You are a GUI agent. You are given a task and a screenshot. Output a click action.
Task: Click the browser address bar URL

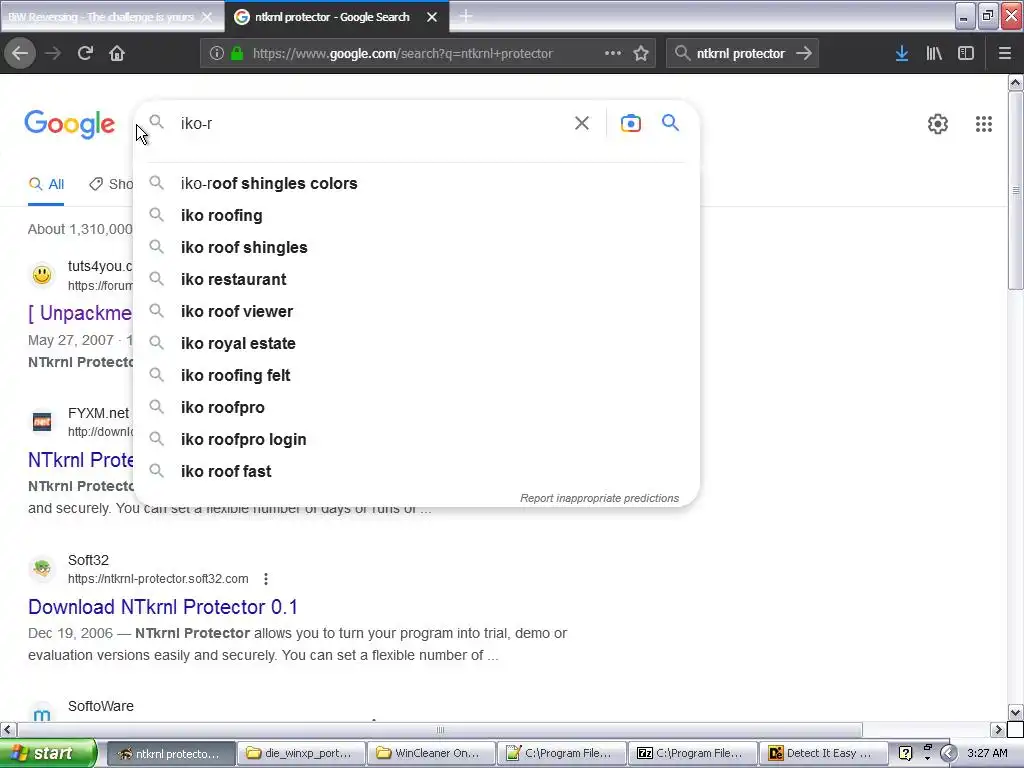tap(402, 54)
